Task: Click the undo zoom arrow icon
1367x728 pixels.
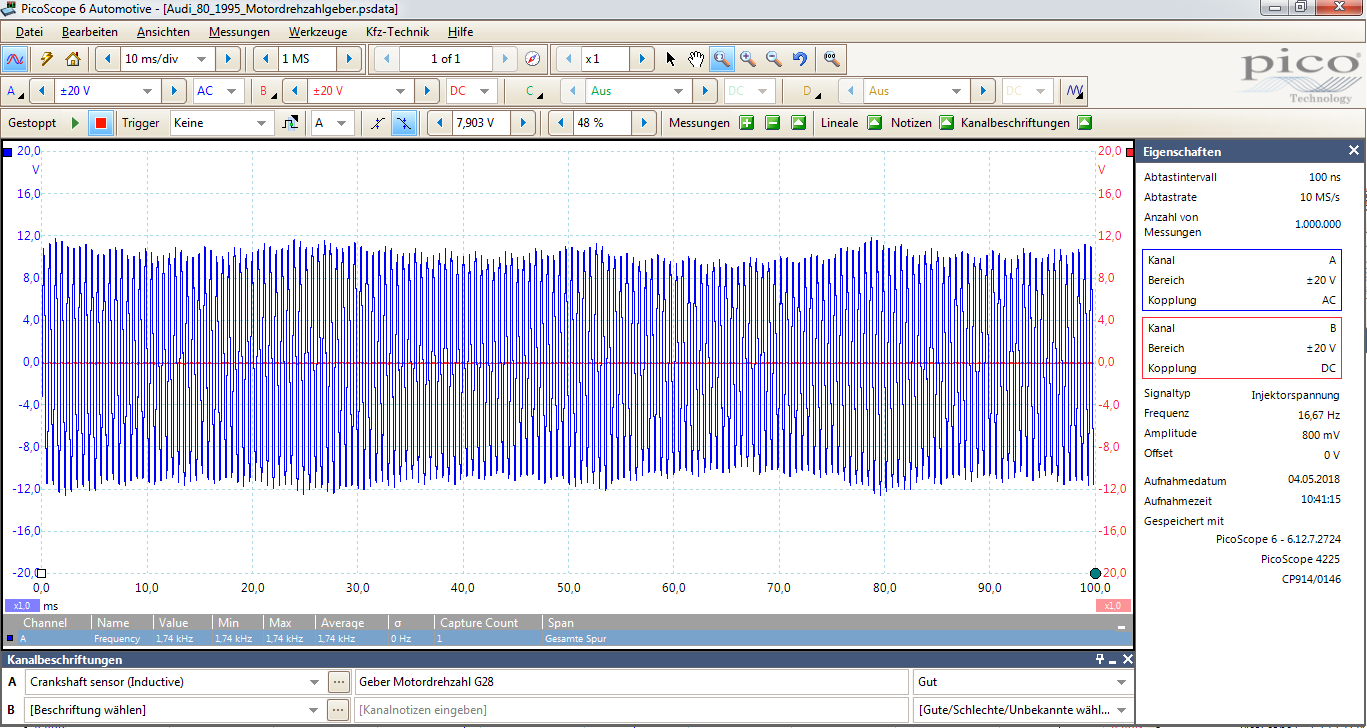Action: (799, 59)
